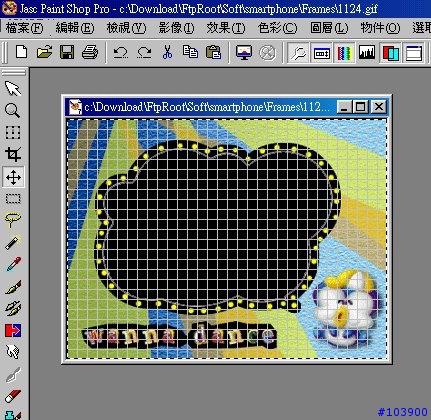
Task: Select the Clone Brush tool
Action: (x=13, y=308)
